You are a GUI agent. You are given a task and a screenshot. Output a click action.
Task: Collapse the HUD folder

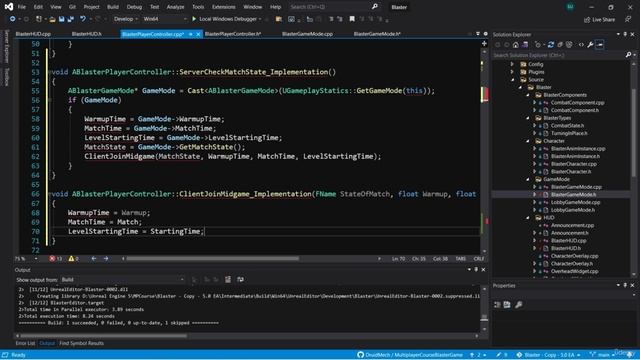pos(528,218)
